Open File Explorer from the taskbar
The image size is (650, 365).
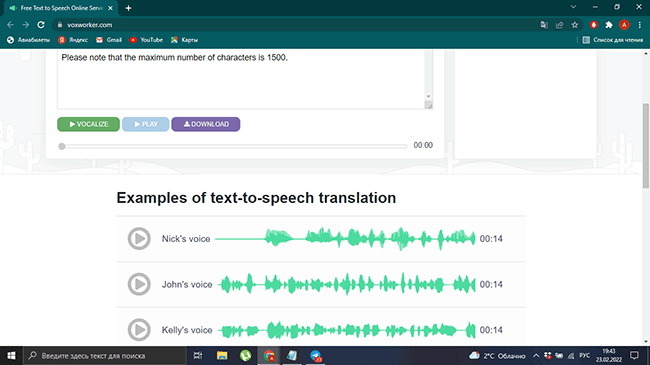pyautogui.click(x=222, y=355)
